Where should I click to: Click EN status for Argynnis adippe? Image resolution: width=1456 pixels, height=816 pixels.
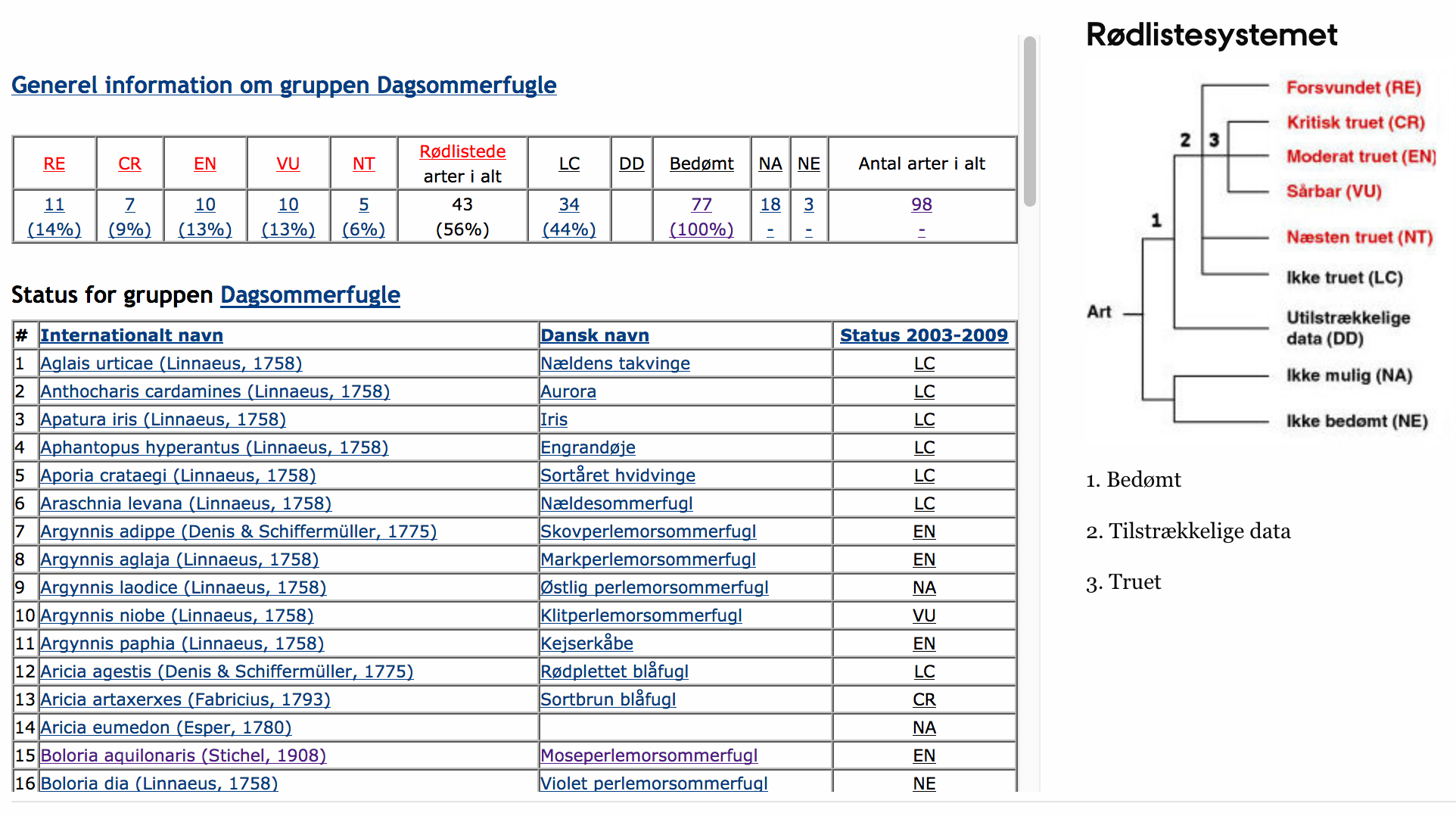point(924,531)
